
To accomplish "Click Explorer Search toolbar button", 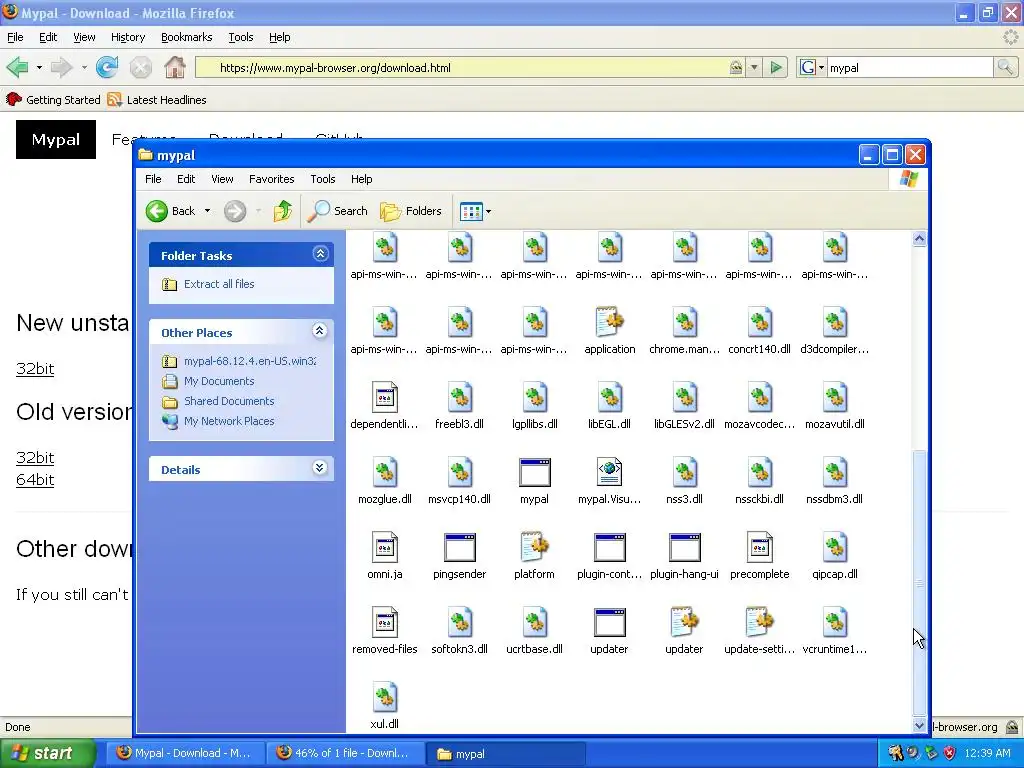I will [x=338, y=211].
